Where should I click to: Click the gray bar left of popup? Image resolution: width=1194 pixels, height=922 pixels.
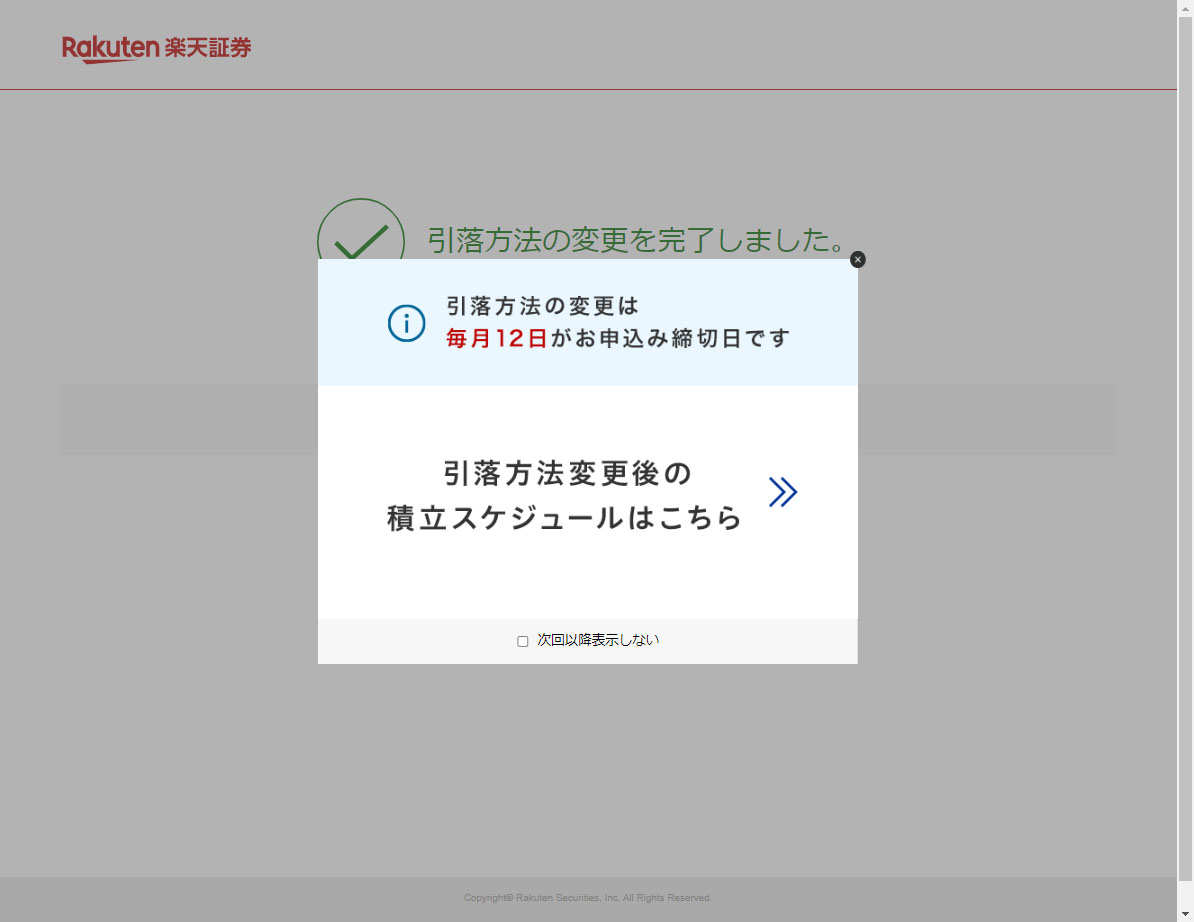(188, 420)
